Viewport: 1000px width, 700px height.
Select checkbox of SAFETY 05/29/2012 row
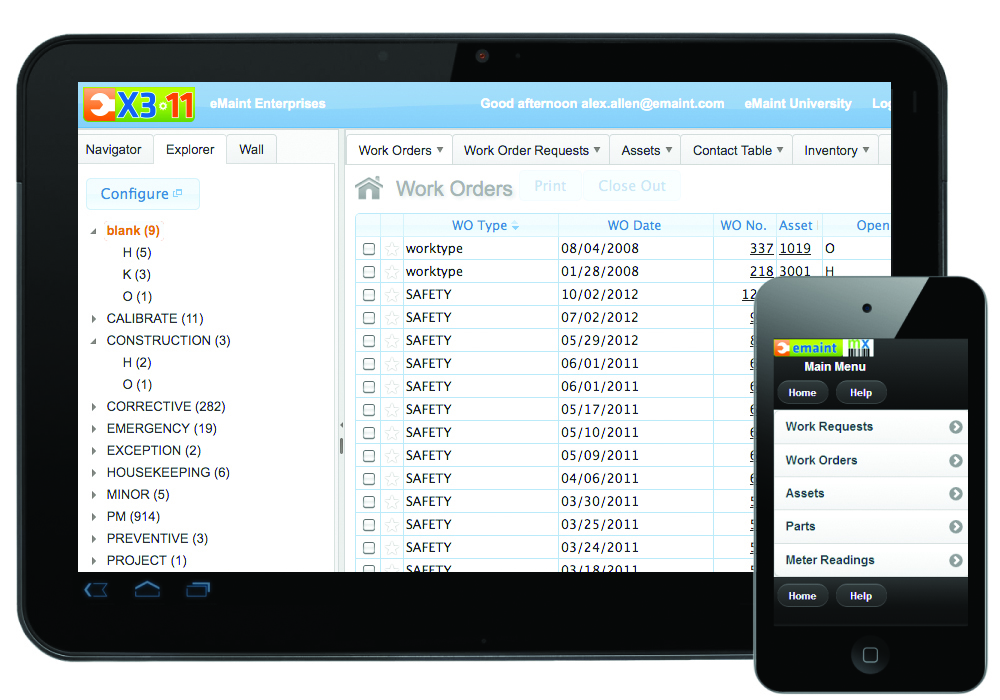pyautogui.click(x=369, y=340)
